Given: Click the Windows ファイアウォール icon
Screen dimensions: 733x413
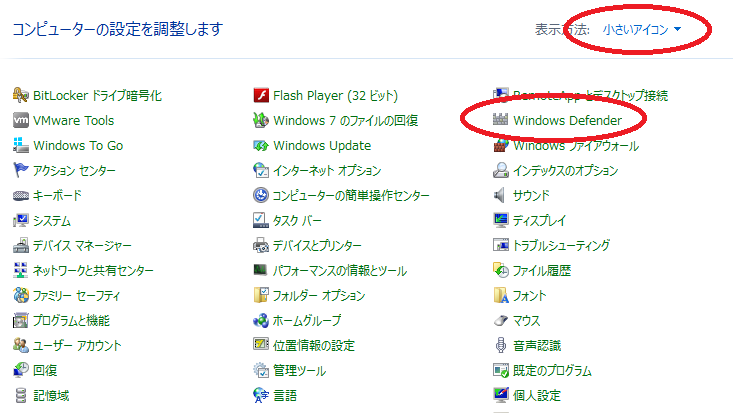Looking at the screenshot, I should pyautogui.click(x=501, y=145).
